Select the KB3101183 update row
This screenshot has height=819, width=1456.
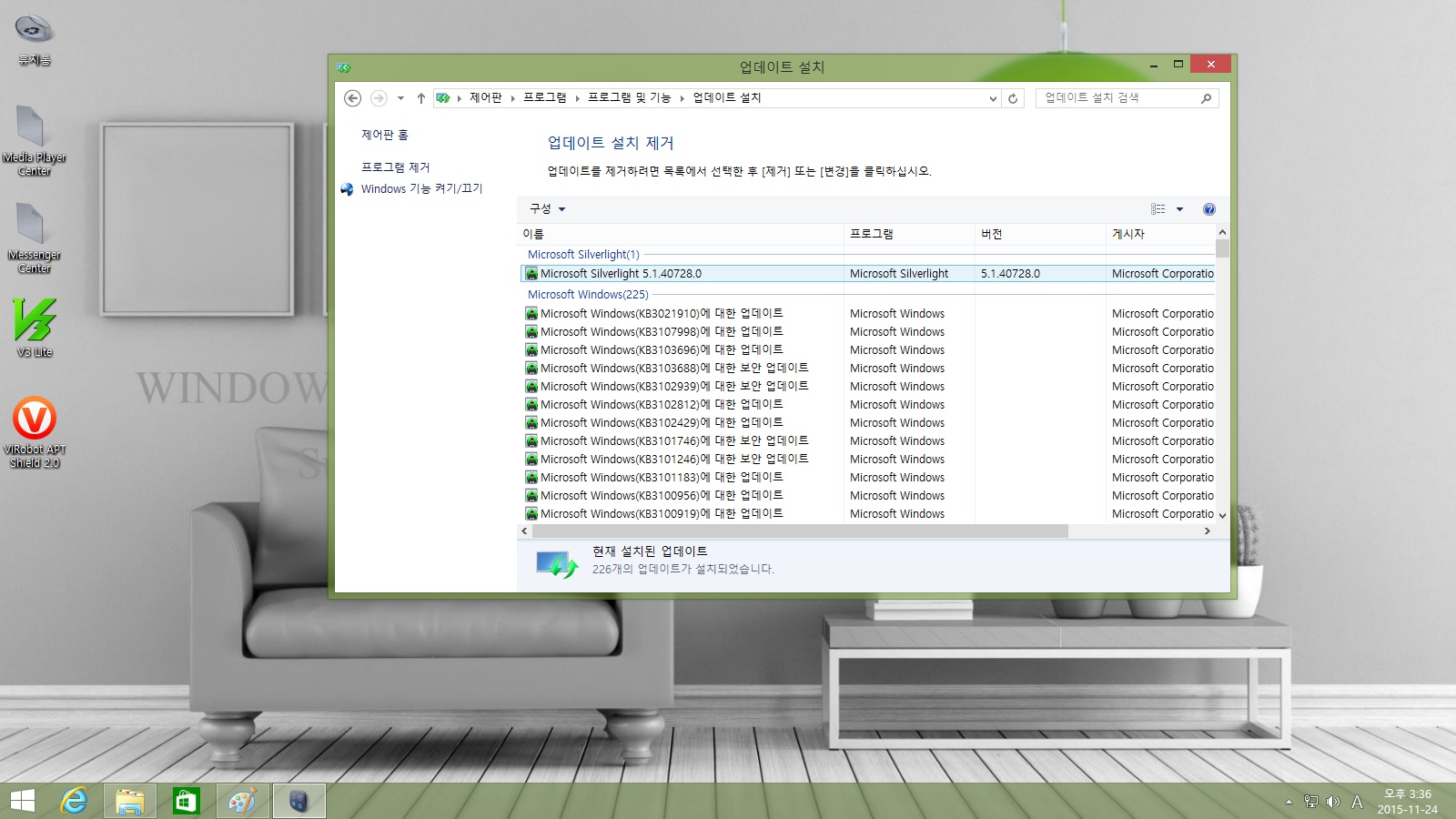coord(867,478)
